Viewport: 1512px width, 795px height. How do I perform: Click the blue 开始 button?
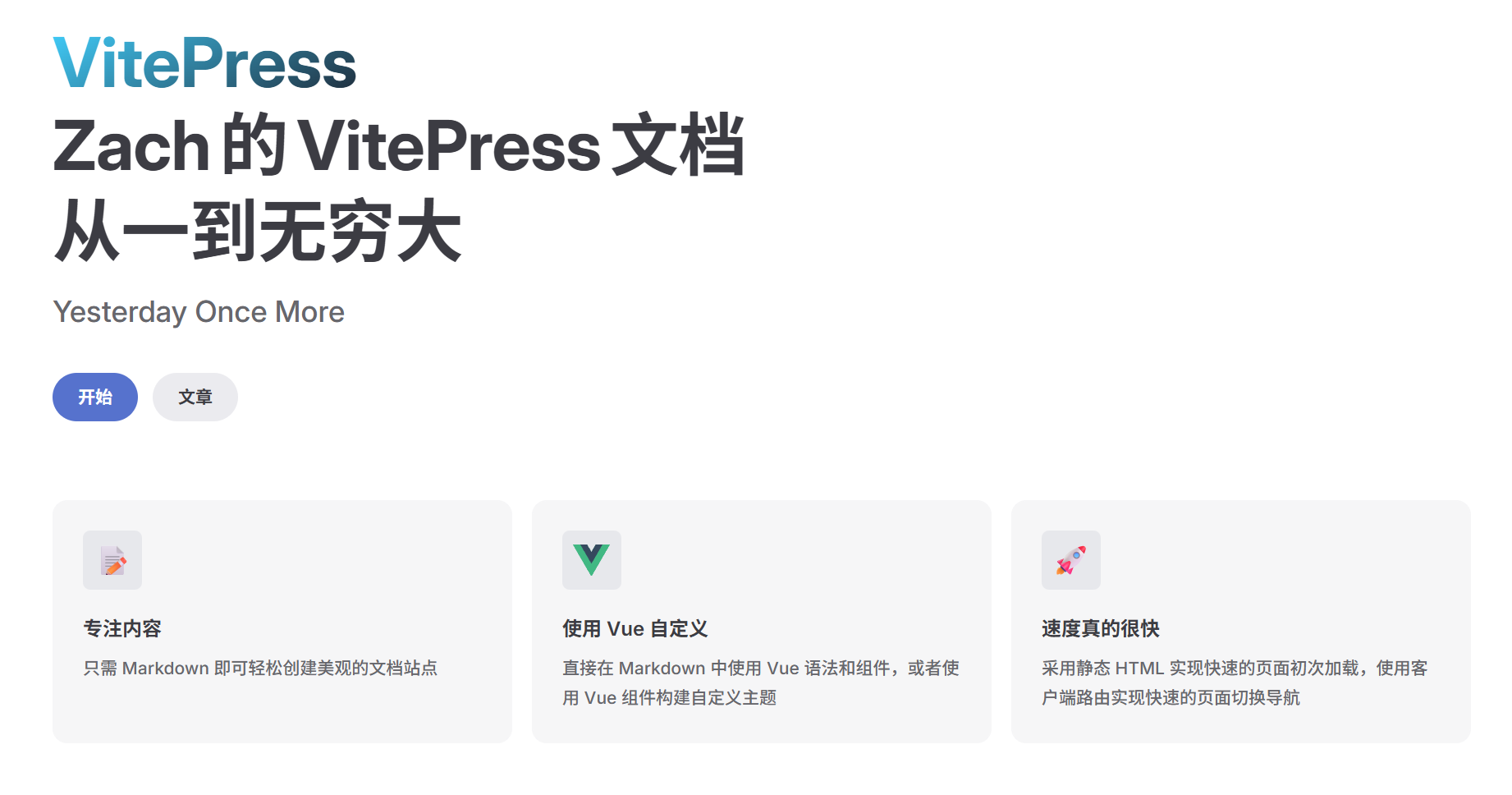(95, 397)
